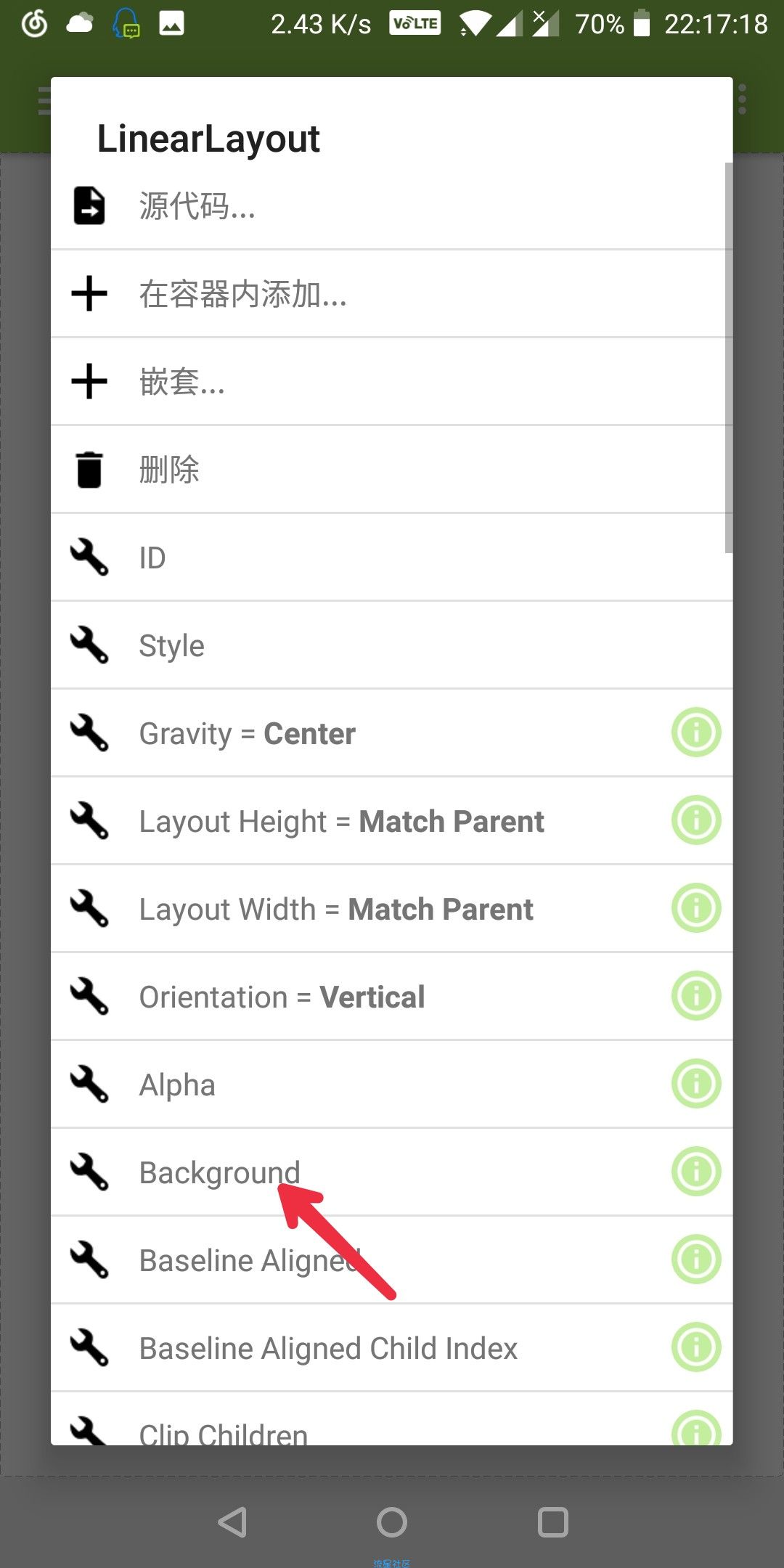Image resolution: width=784 pixels, height=1568 pixels.
Task: Tap info icon beside Alpha
Action: coord(696,1083)
